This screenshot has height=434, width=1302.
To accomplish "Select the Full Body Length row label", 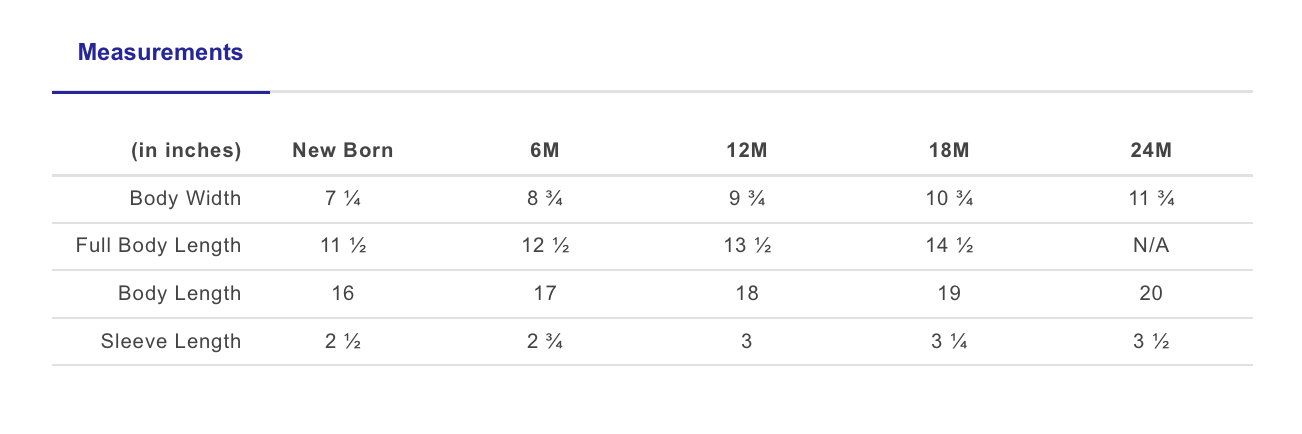I will [x=158, y=245].
